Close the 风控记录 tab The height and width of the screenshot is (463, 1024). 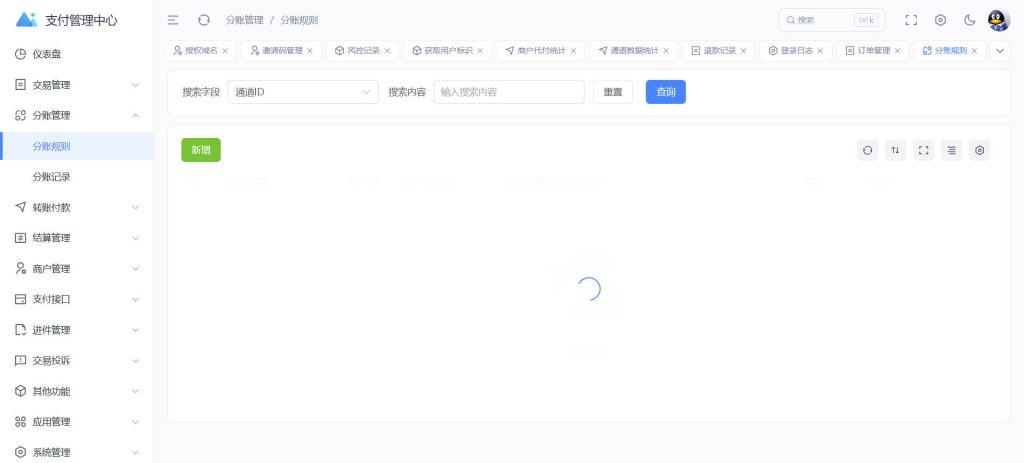pyautogui.click(x=387, y=50)
